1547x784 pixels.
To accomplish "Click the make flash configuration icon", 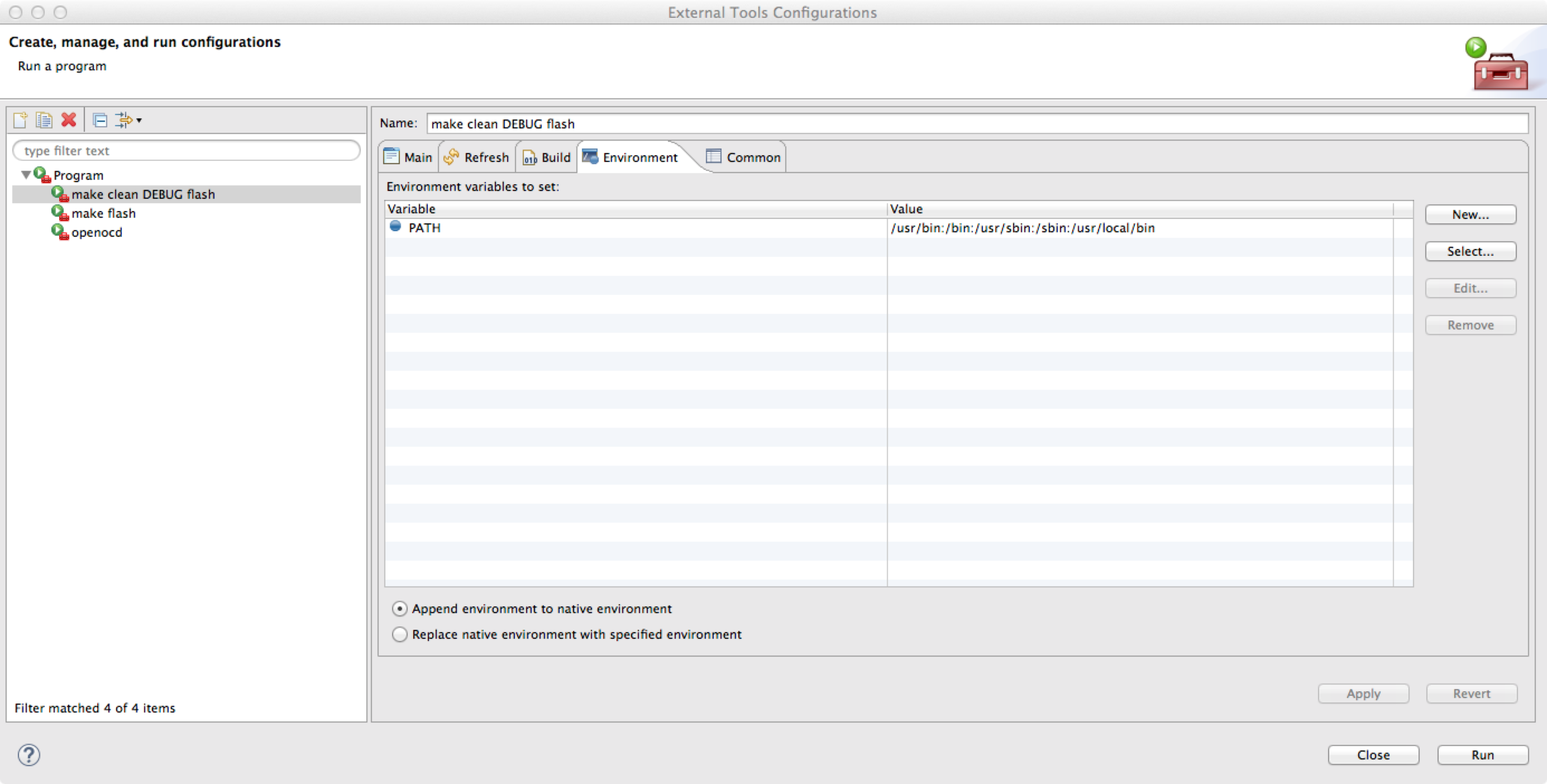I will 59,213.
